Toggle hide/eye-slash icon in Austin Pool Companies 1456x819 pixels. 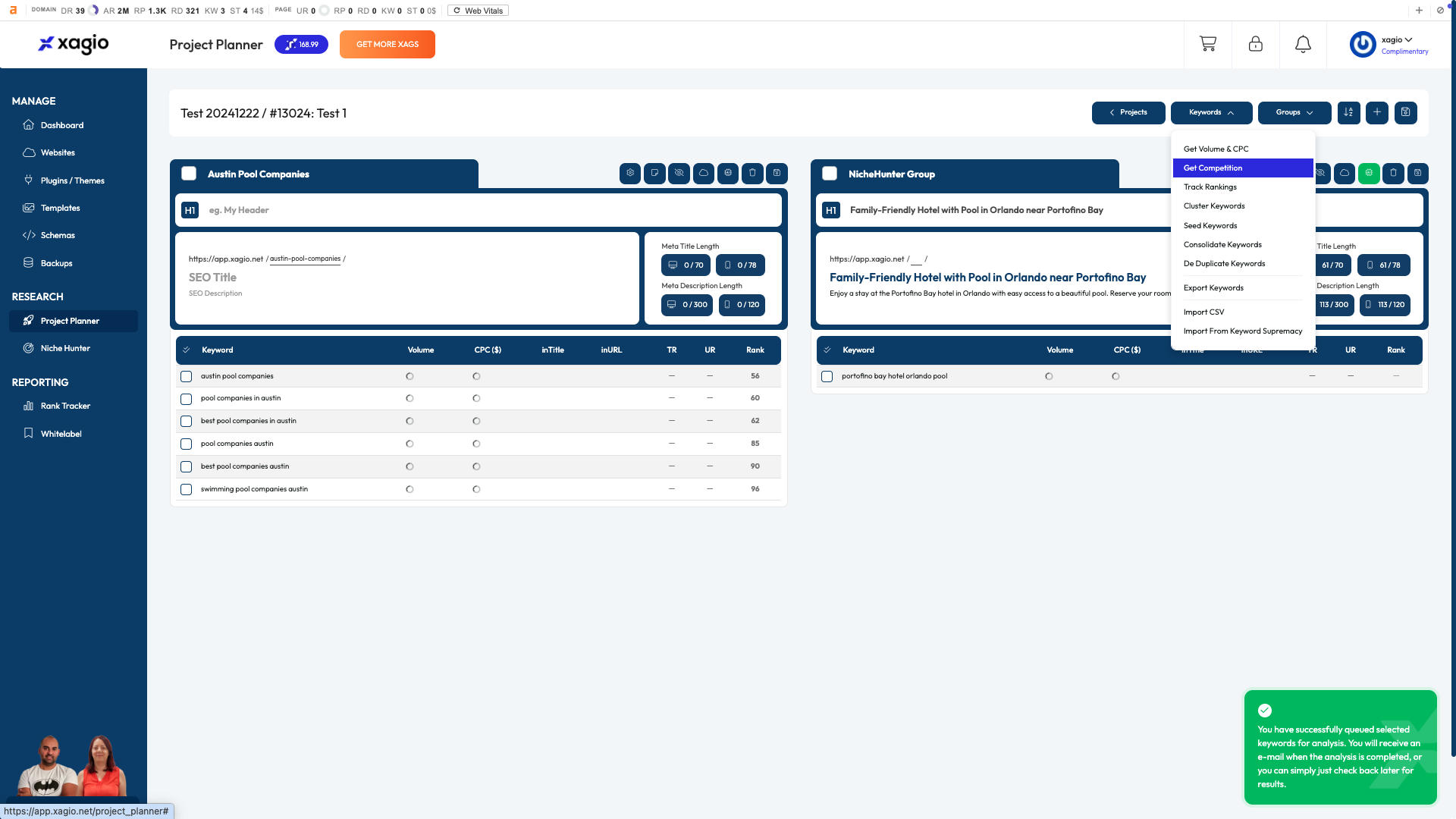[679, 174]
